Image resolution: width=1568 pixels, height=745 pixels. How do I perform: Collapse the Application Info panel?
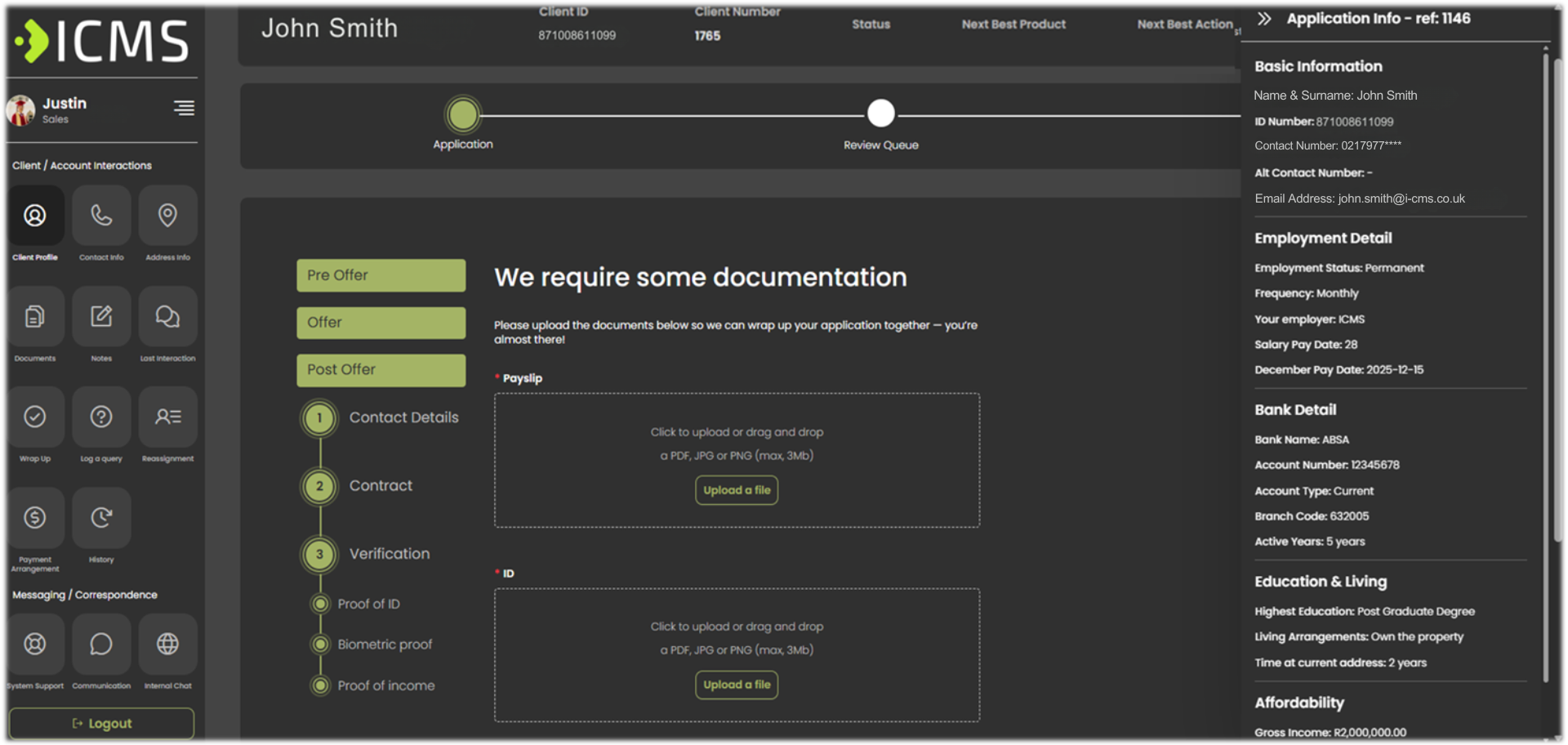pos(1264,19)
